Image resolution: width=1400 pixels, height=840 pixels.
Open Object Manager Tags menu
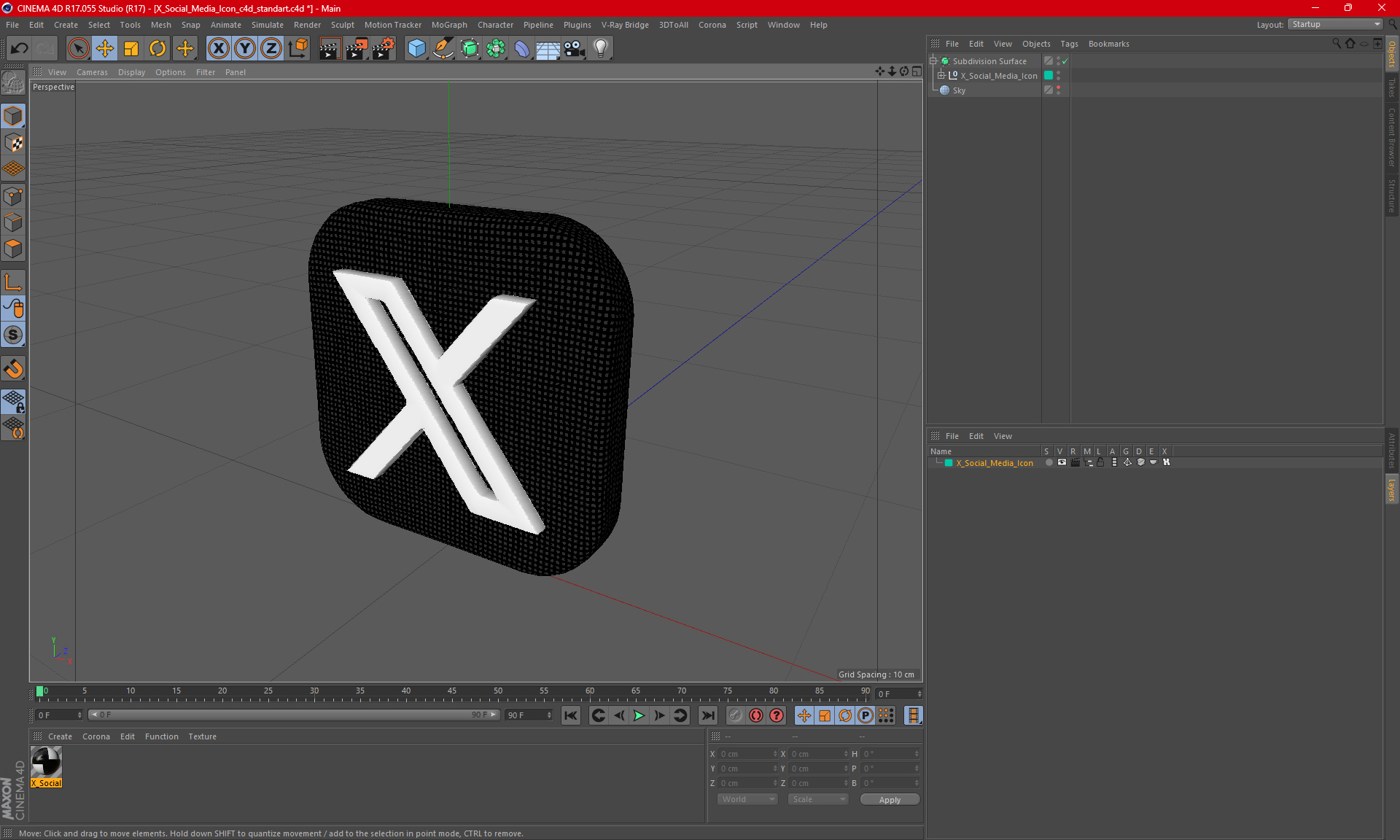(x=1069, y=44)
